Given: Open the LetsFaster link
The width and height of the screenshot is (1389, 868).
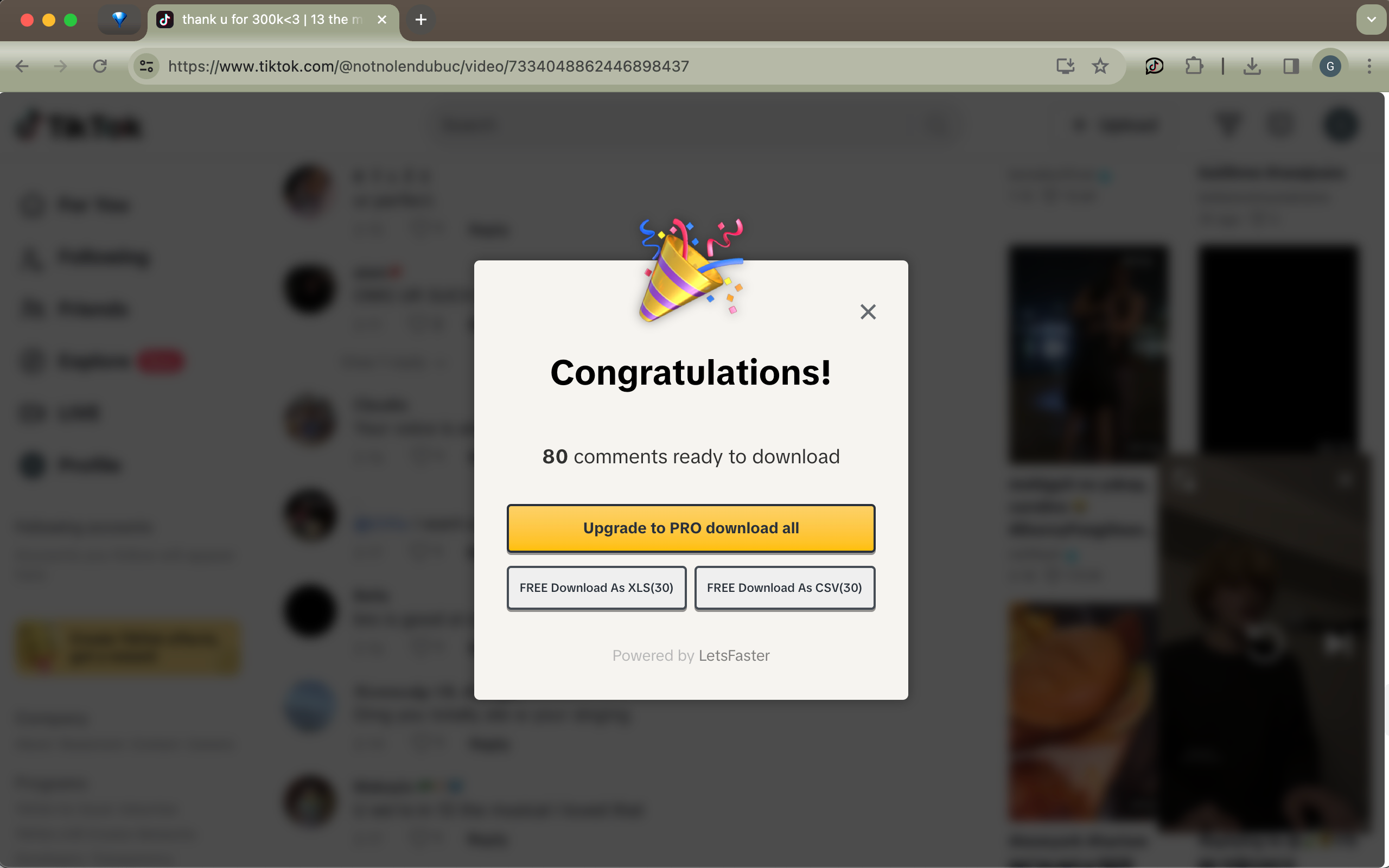Looking at the screenshot, I should tap(734, 655).
